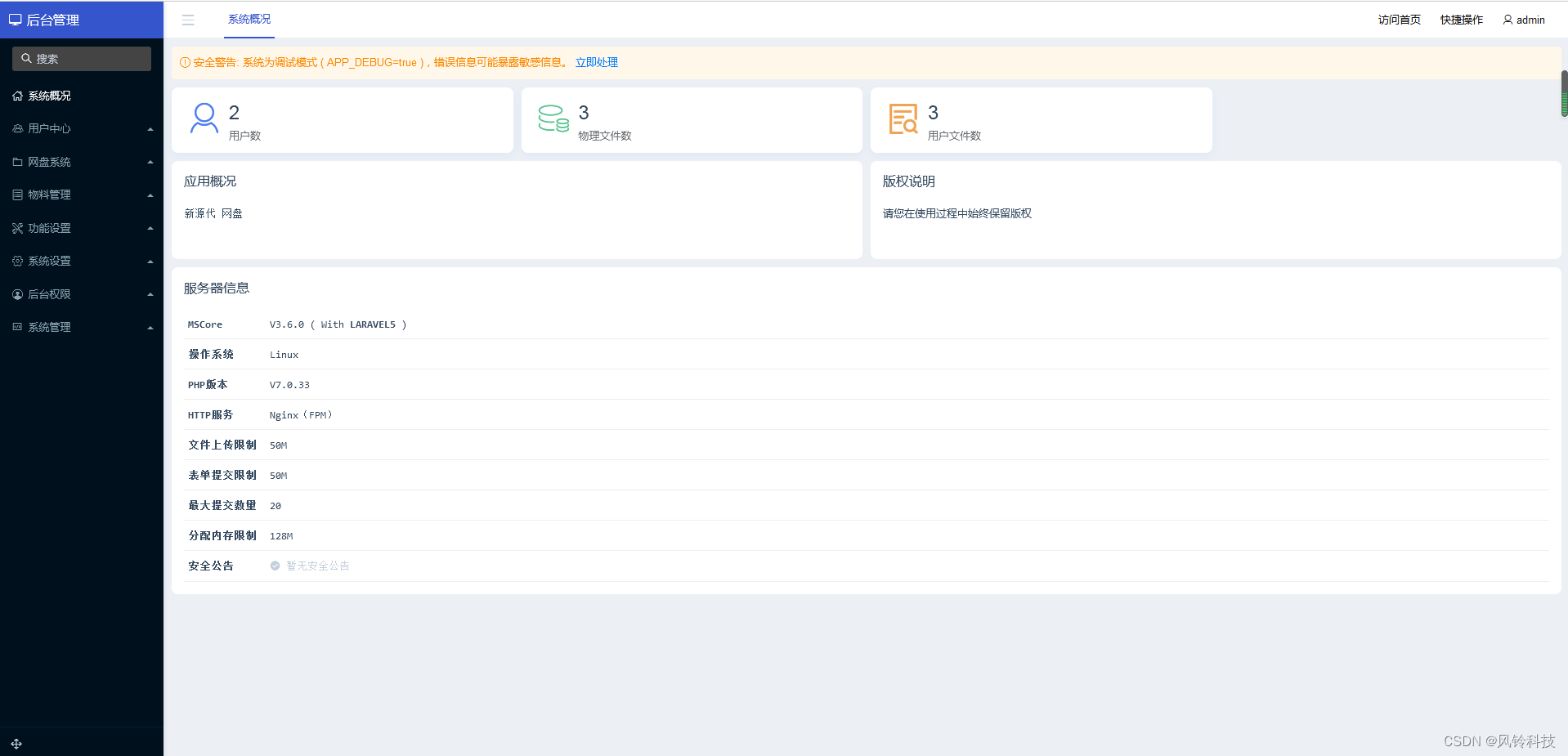This screenshot has width=1568, height=756.
Task: Click the orange file-search icon on 用户文件数 card
Action: (x=903, y=119)
